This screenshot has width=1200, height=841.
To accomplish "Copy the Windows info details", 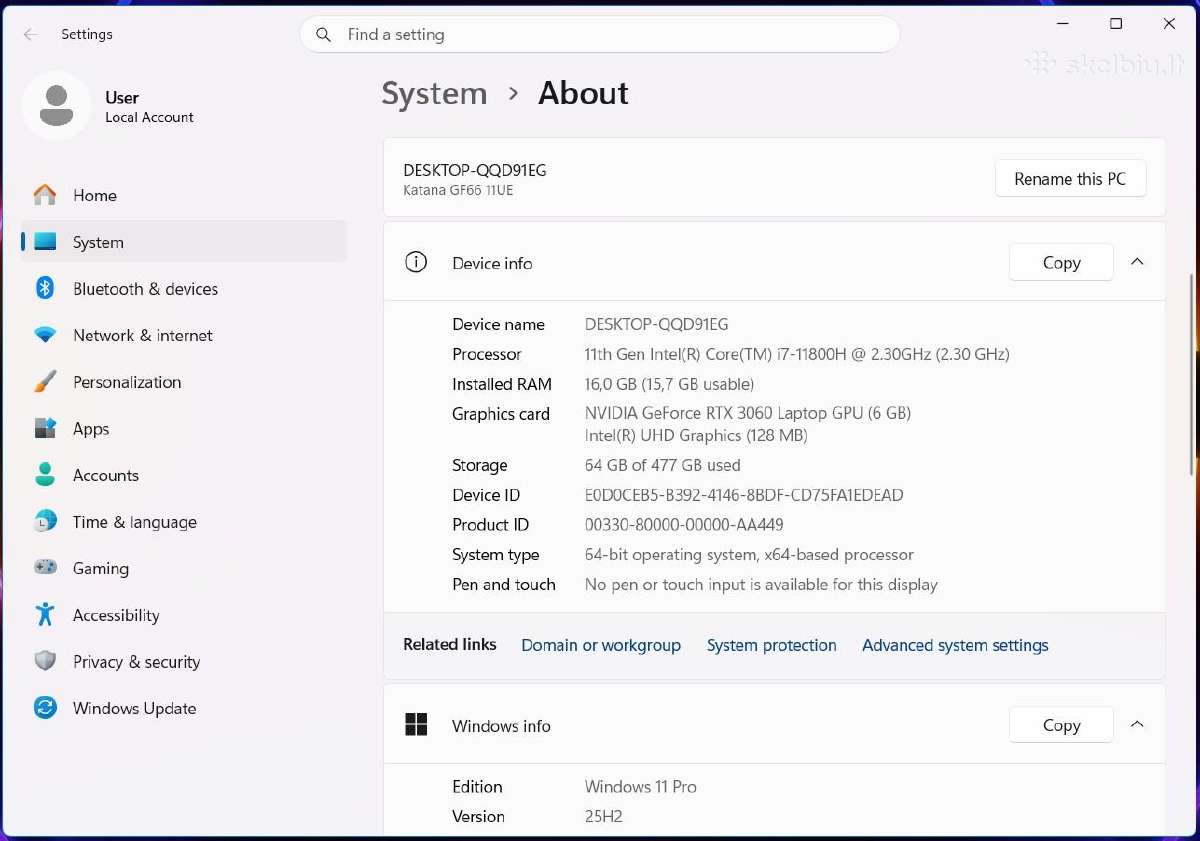I will (x=1061, y=725).
